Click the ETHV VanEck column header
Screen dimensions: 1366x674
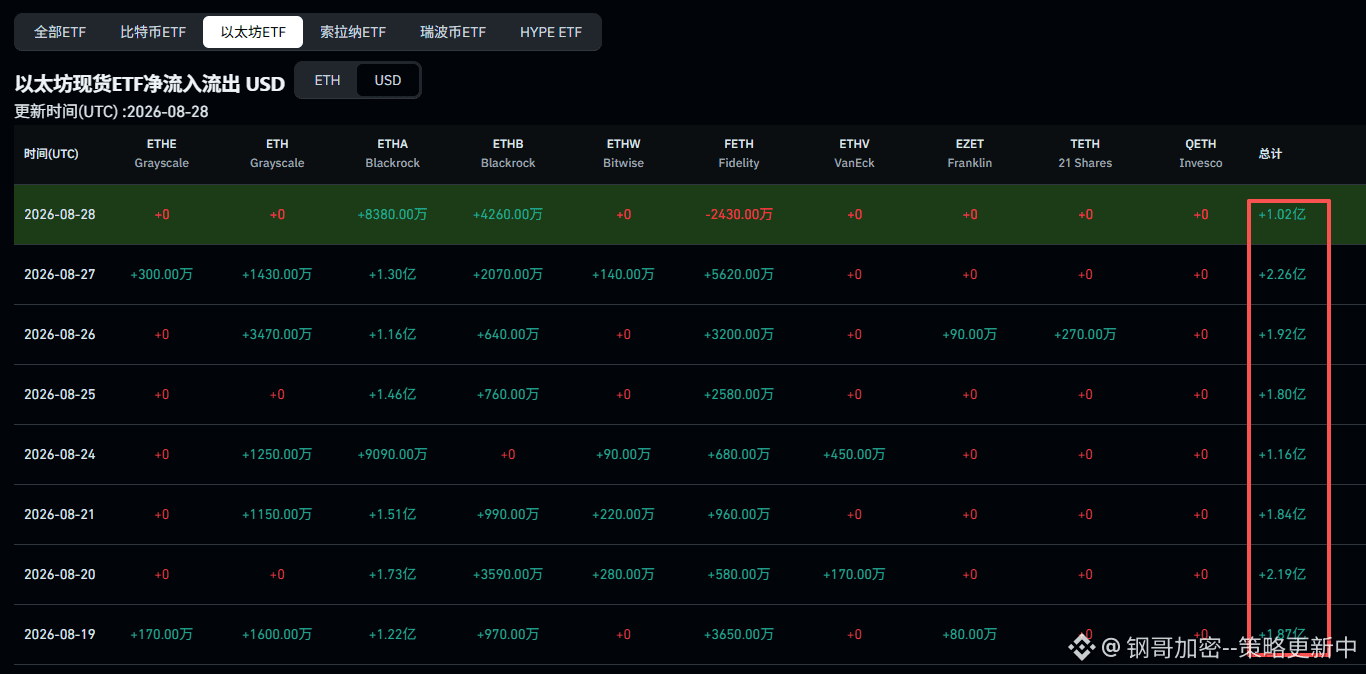pyautogui.click(x=855, y=153)
